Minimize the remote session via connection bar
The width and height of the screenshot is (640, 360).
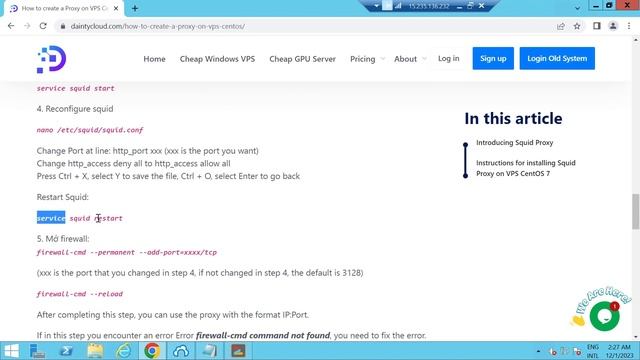[x=460, y=6]
